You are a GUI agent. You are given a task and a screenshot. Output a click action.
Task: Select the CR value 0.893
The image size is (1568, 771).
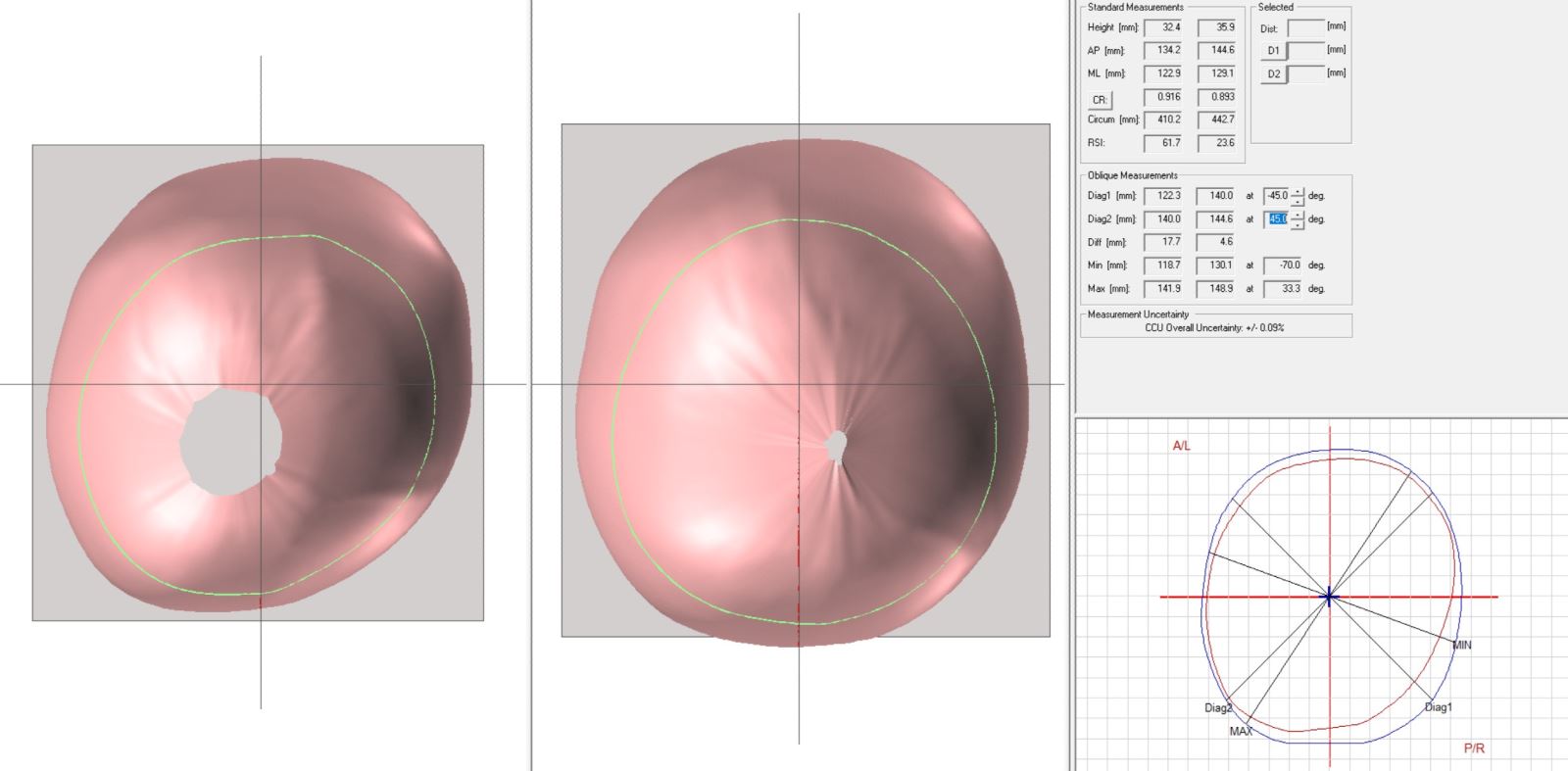tap(1217, 97)
